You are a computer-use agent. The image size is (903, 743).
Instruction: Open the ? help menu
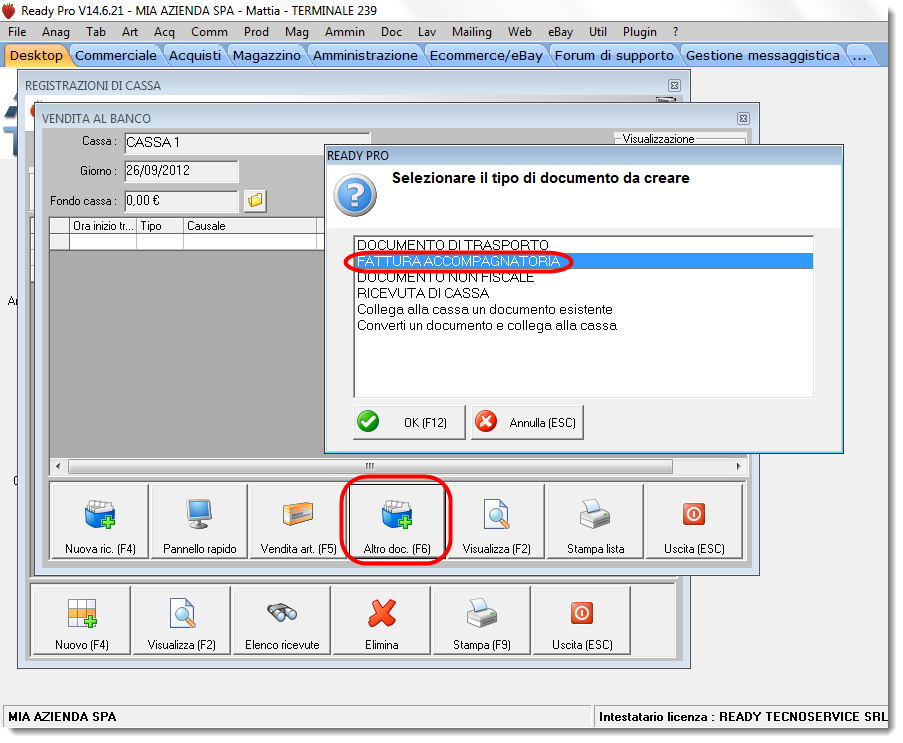point(676,32)
